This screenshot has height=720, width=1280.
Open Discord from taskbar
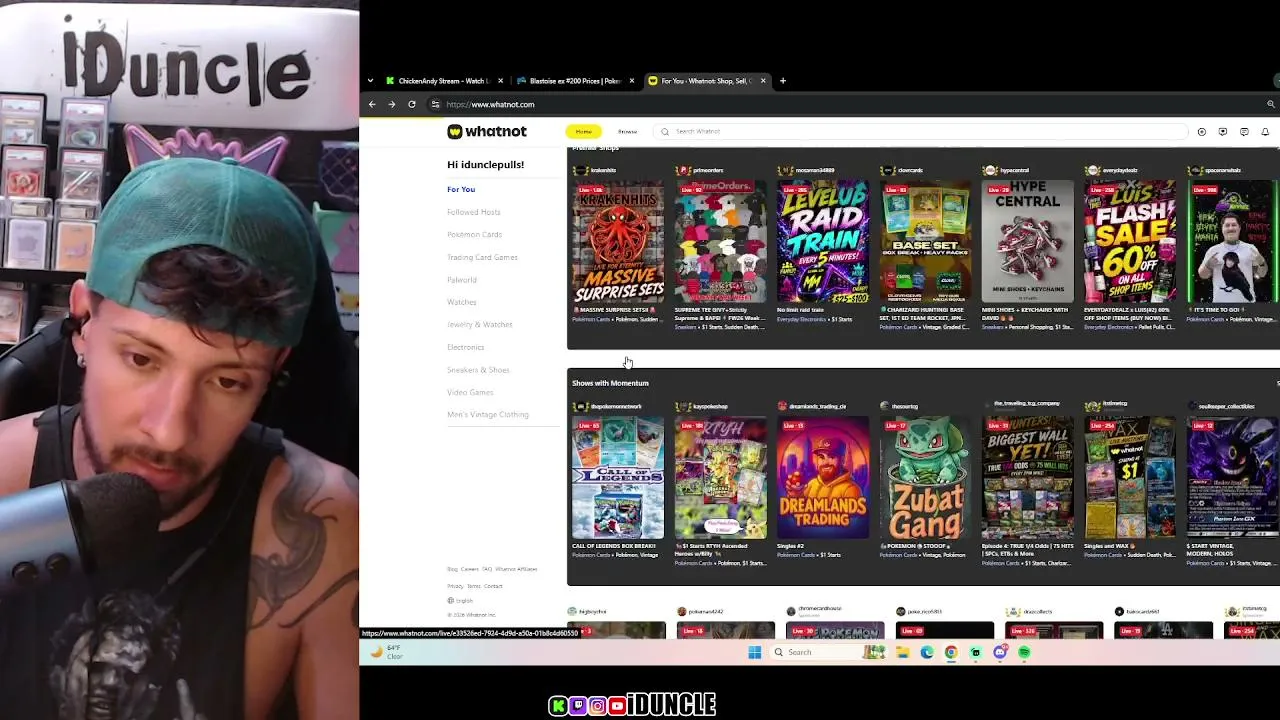(x=1000, y=652)
